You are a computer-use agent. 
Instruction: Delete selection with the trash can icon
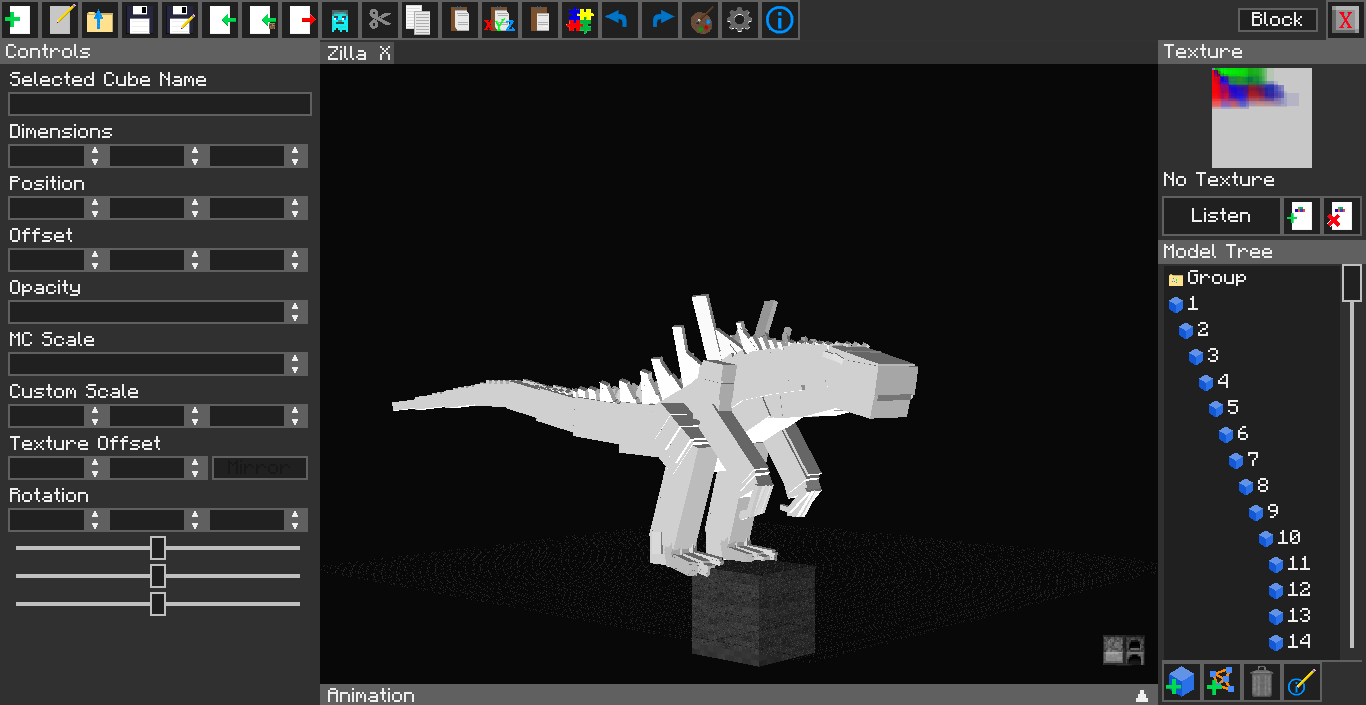(x=1262, y=681)
